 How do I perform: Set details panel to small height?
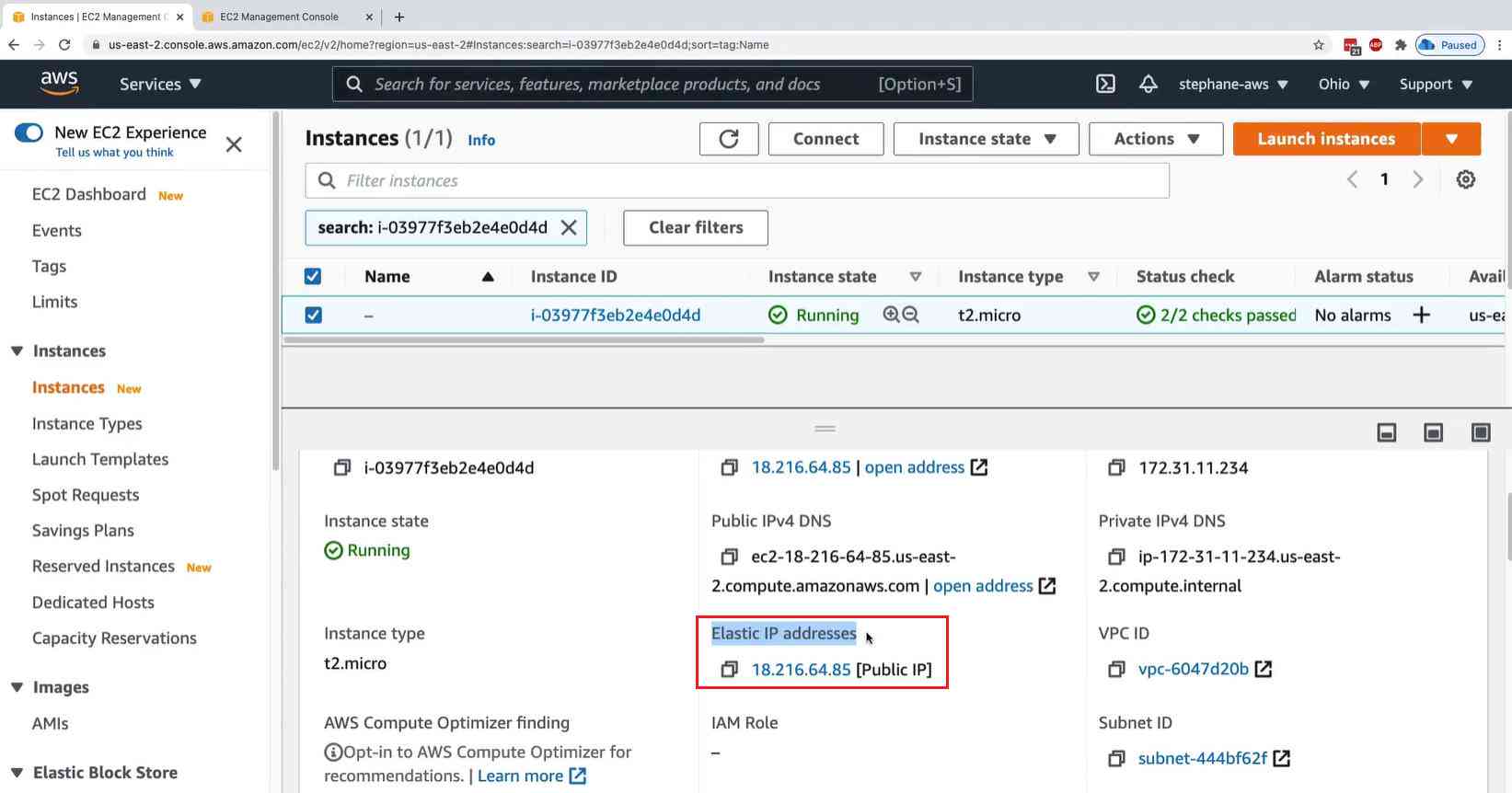click(1387, 432)
